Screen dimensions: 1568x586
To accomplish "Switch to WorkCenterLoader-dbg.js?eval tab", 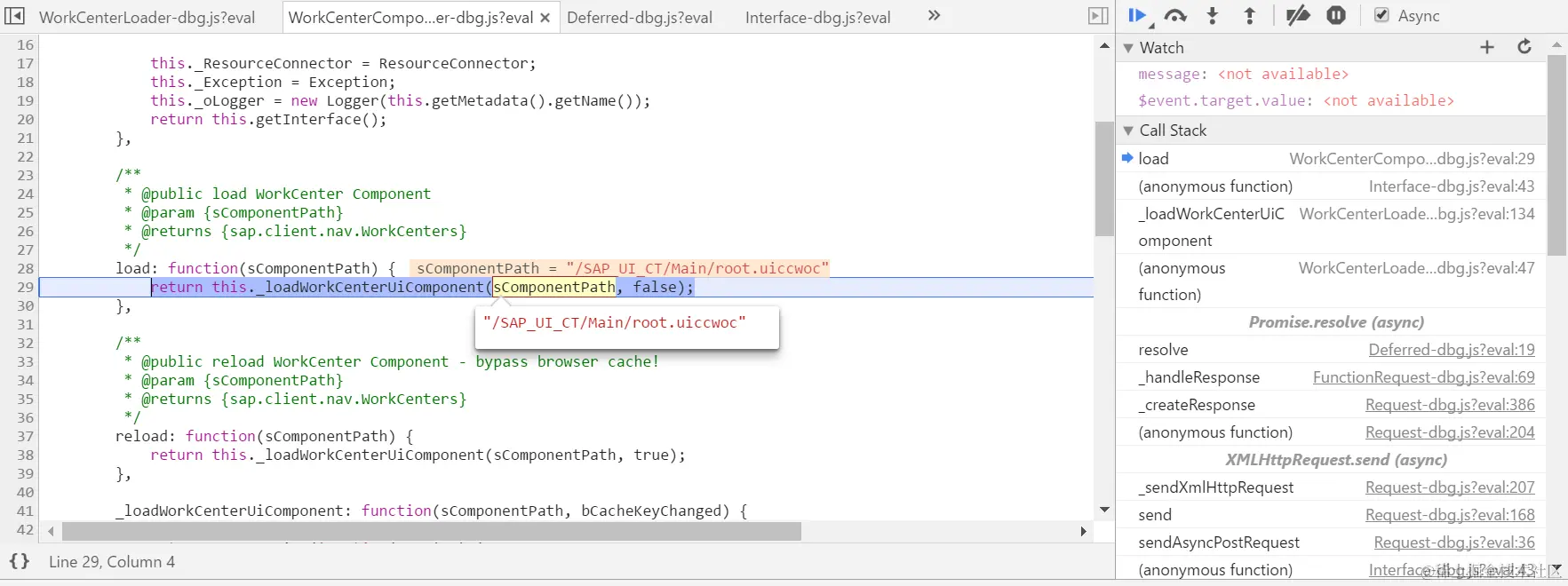I will [147, 17].
